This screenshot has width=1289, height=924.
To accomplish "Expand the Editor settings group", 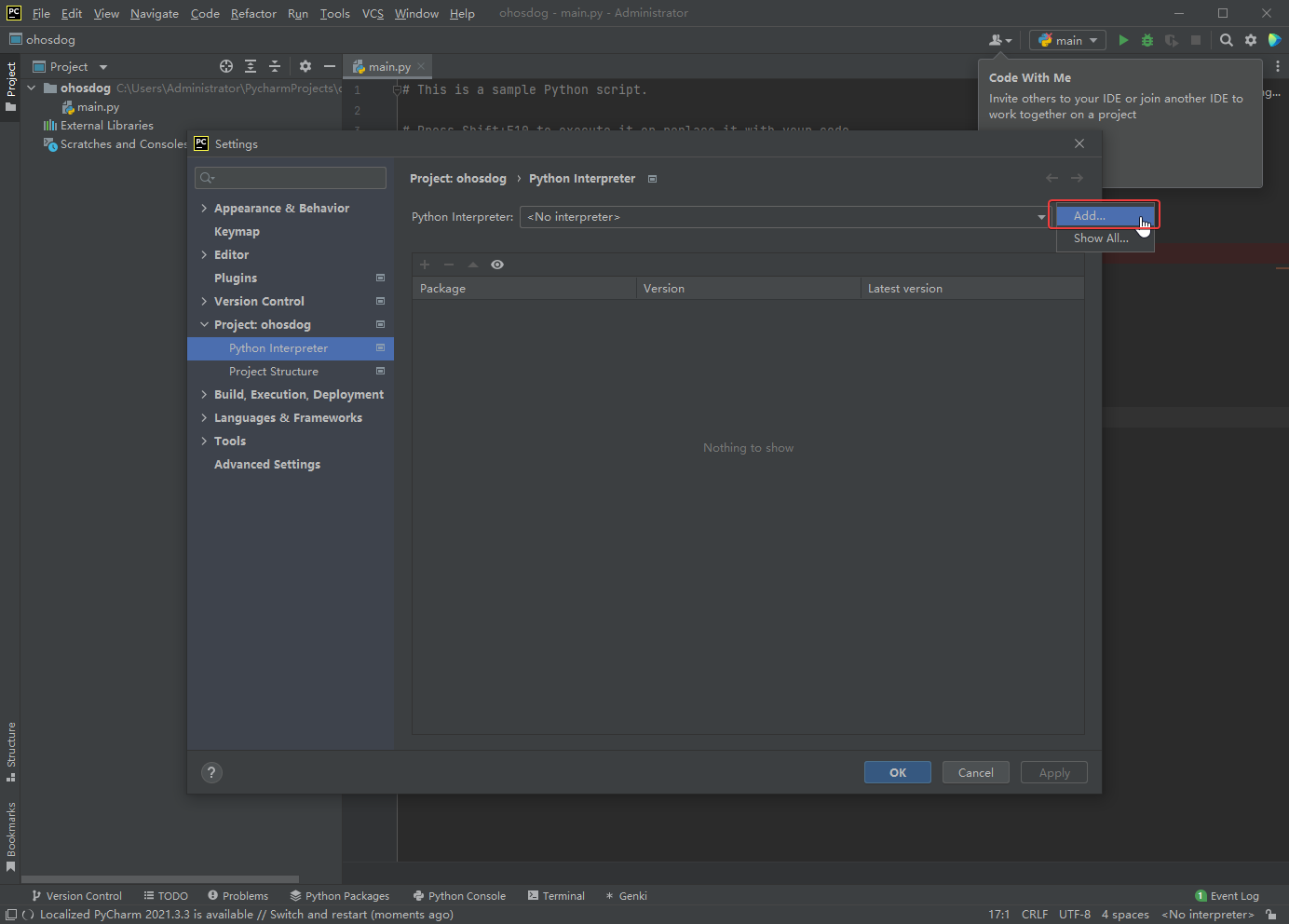I will pyautogui.click(x=204, y=254).
